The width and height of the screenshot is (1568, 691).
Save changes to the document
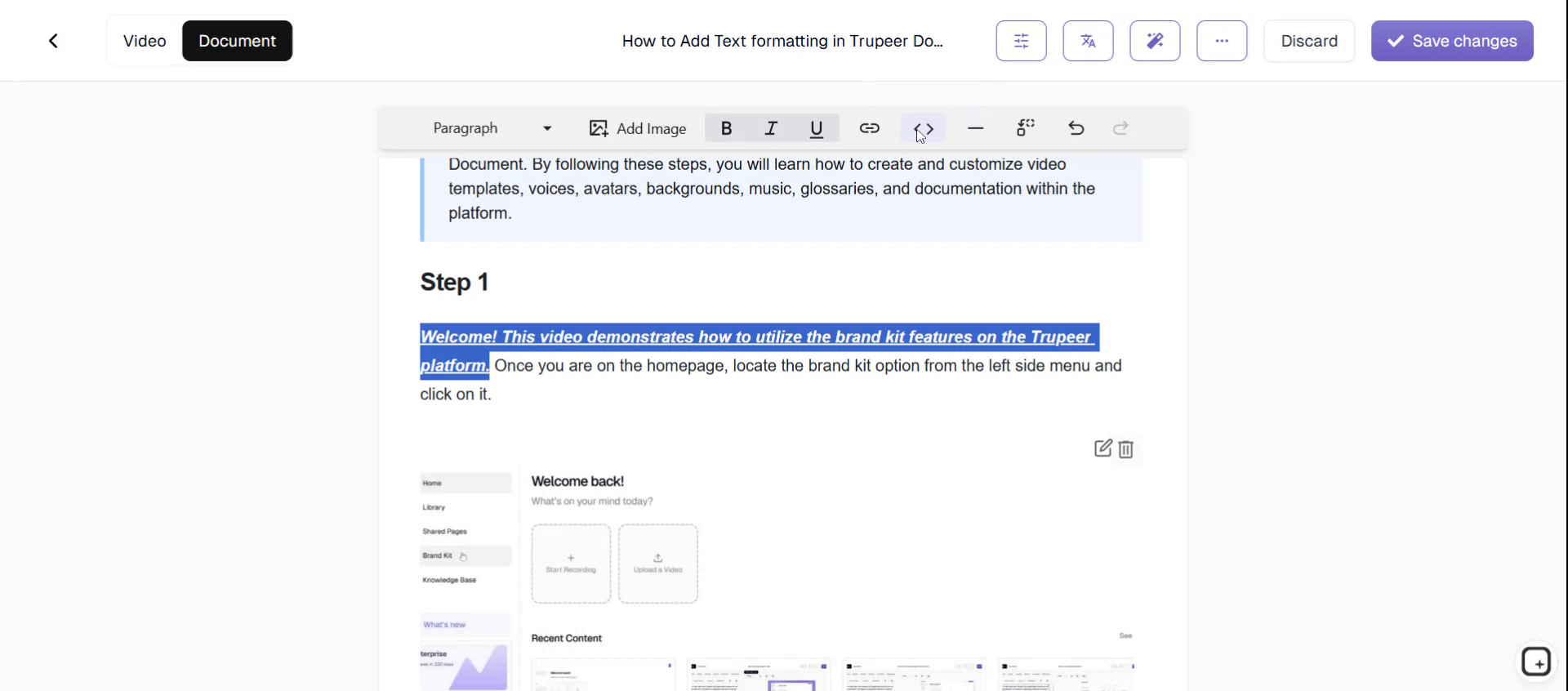[x=1452, y=41]
